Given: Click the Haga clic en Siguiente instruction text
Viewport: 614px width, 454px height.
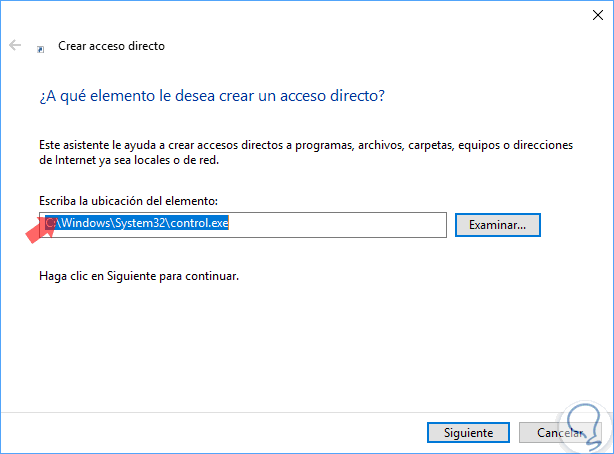Looking at the screenshot, I should click(139, 274).
